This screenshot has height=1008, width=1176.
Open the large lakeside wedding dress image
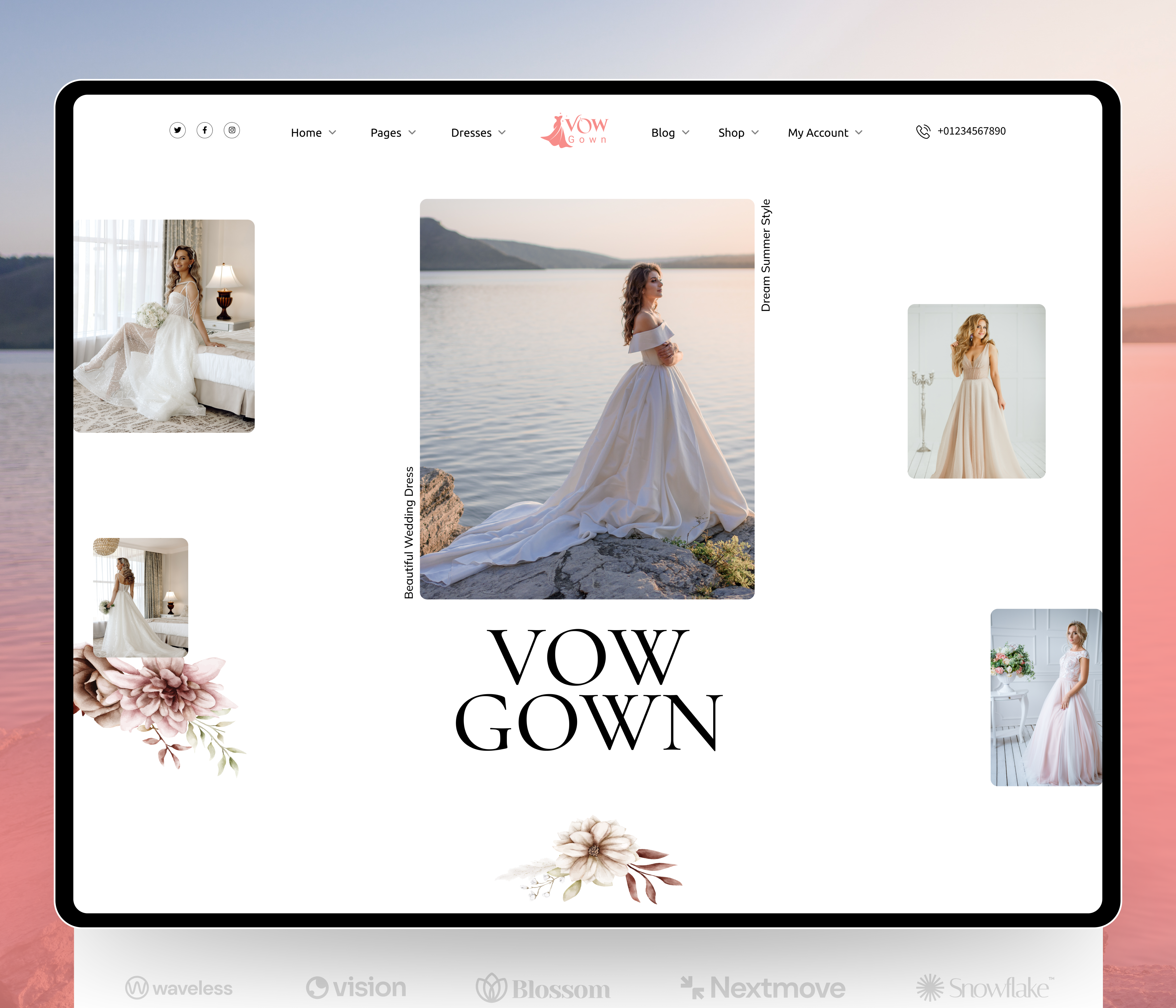point(587,397)
